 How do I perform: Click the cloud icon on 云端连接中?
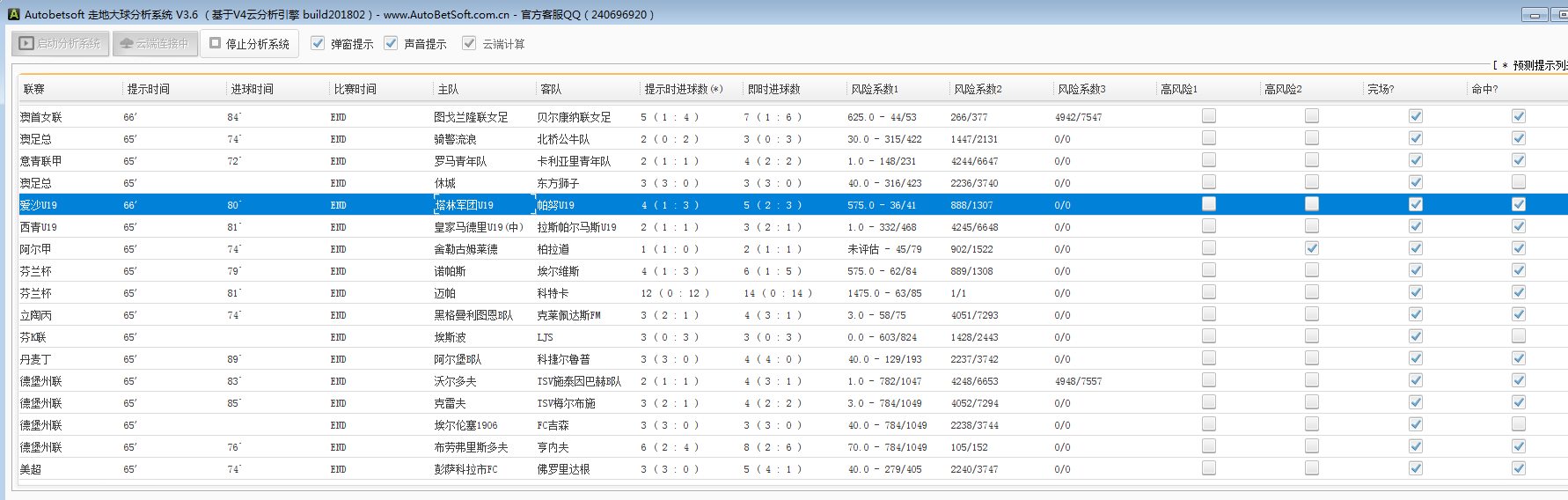pos(127,43)
